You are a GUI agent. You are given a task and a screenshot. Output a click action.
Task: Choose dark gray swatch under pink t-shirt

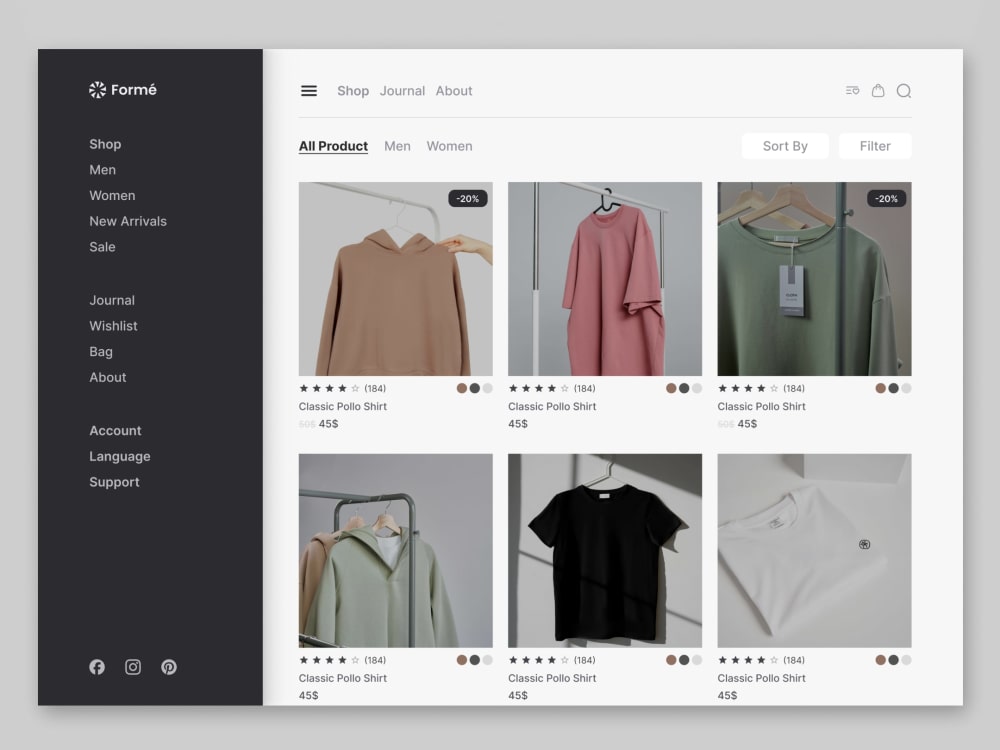click(x=684, y=388)
